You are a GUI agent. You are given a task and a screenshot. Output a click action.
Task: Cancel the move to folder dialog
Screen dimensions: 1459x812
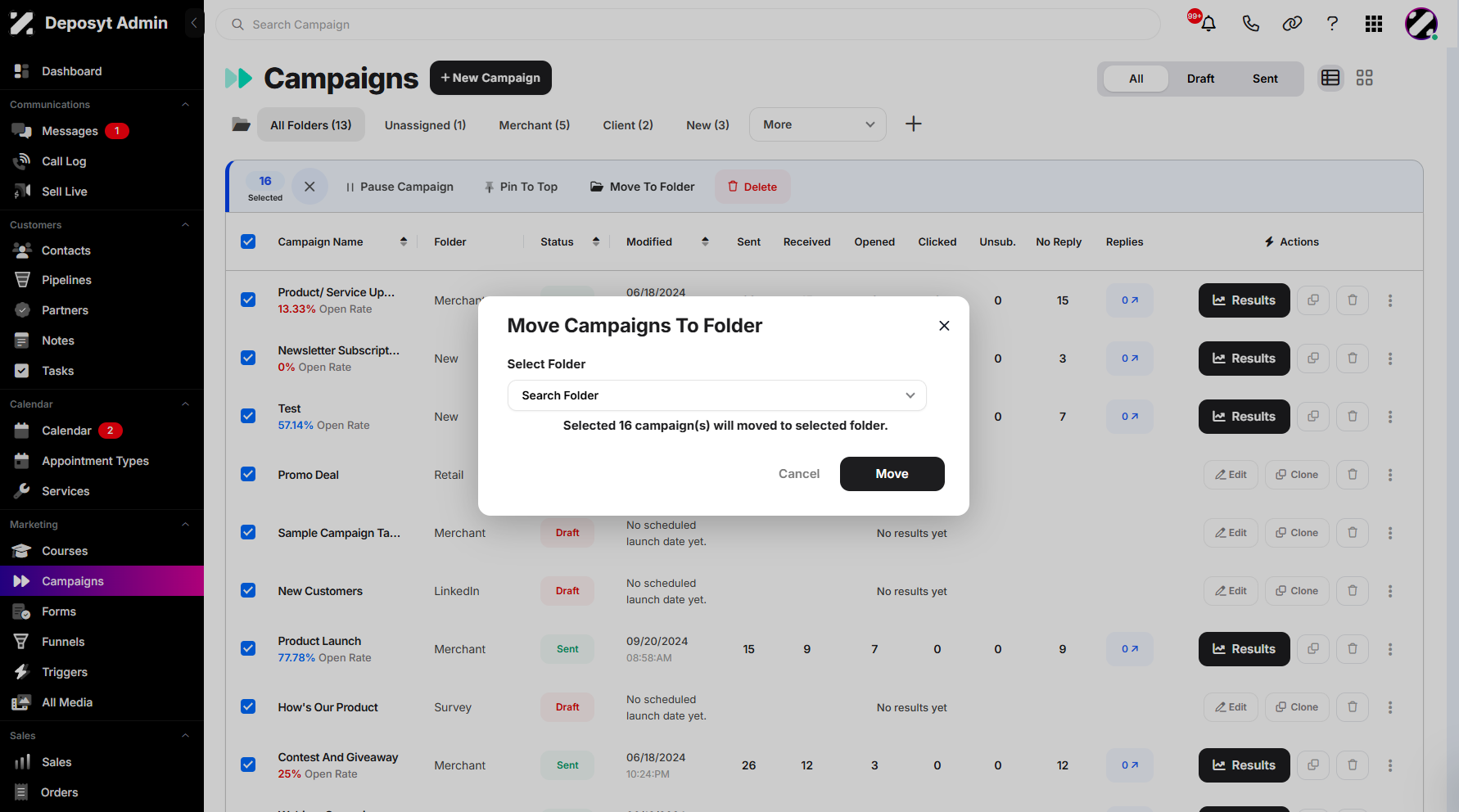click(x=799, y=474)
